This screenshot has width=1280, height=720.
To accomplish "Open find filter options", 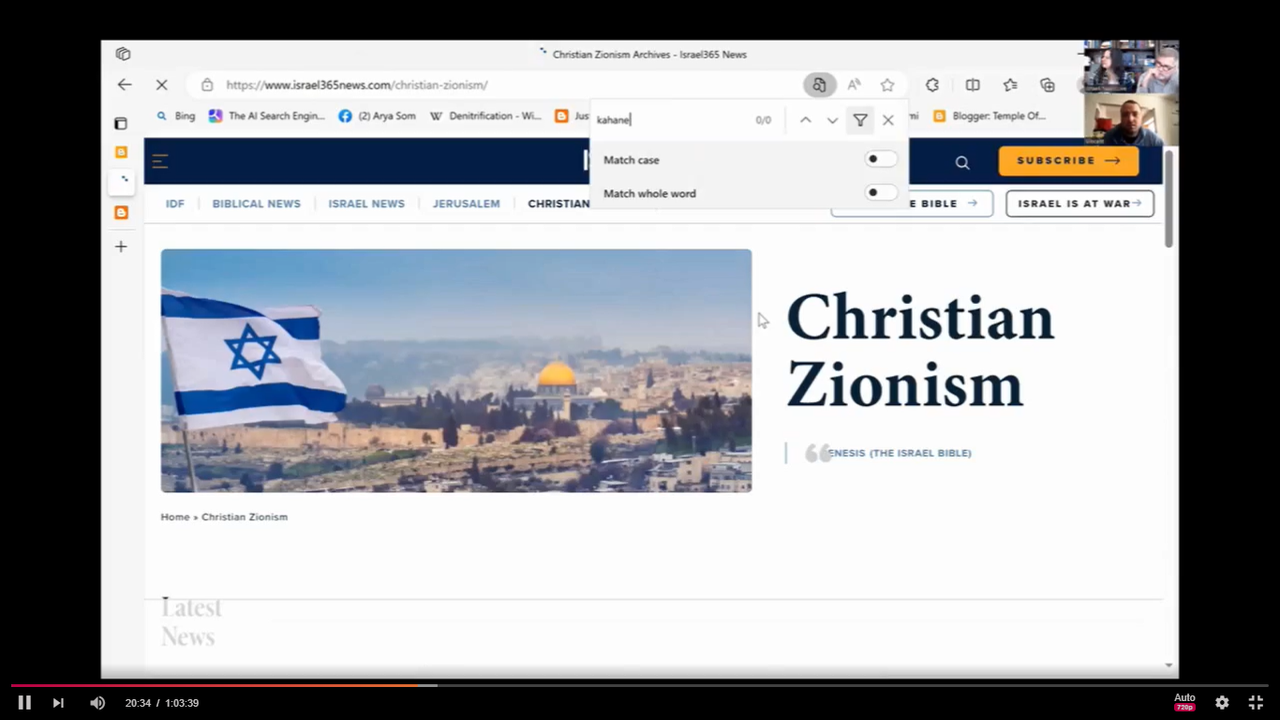I will 860,120.
